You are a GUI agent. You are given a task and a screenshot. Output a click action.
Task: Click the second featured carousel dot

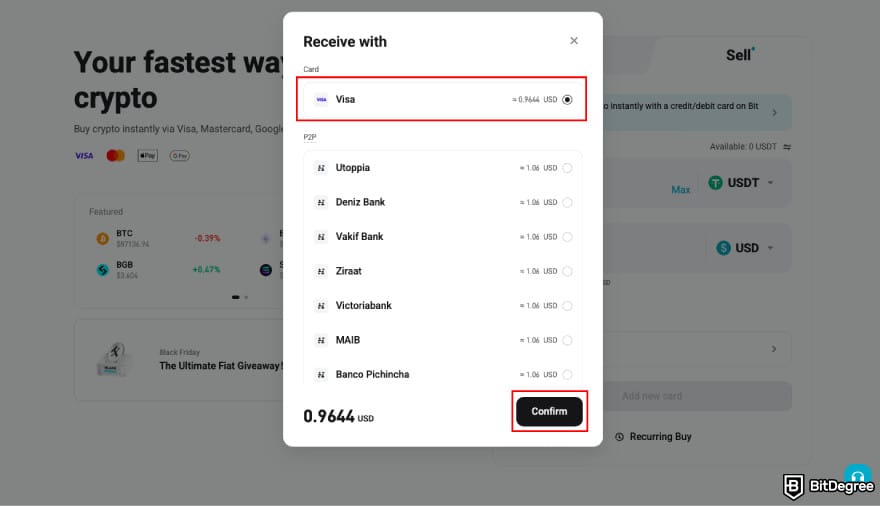[x=246, y=297]
